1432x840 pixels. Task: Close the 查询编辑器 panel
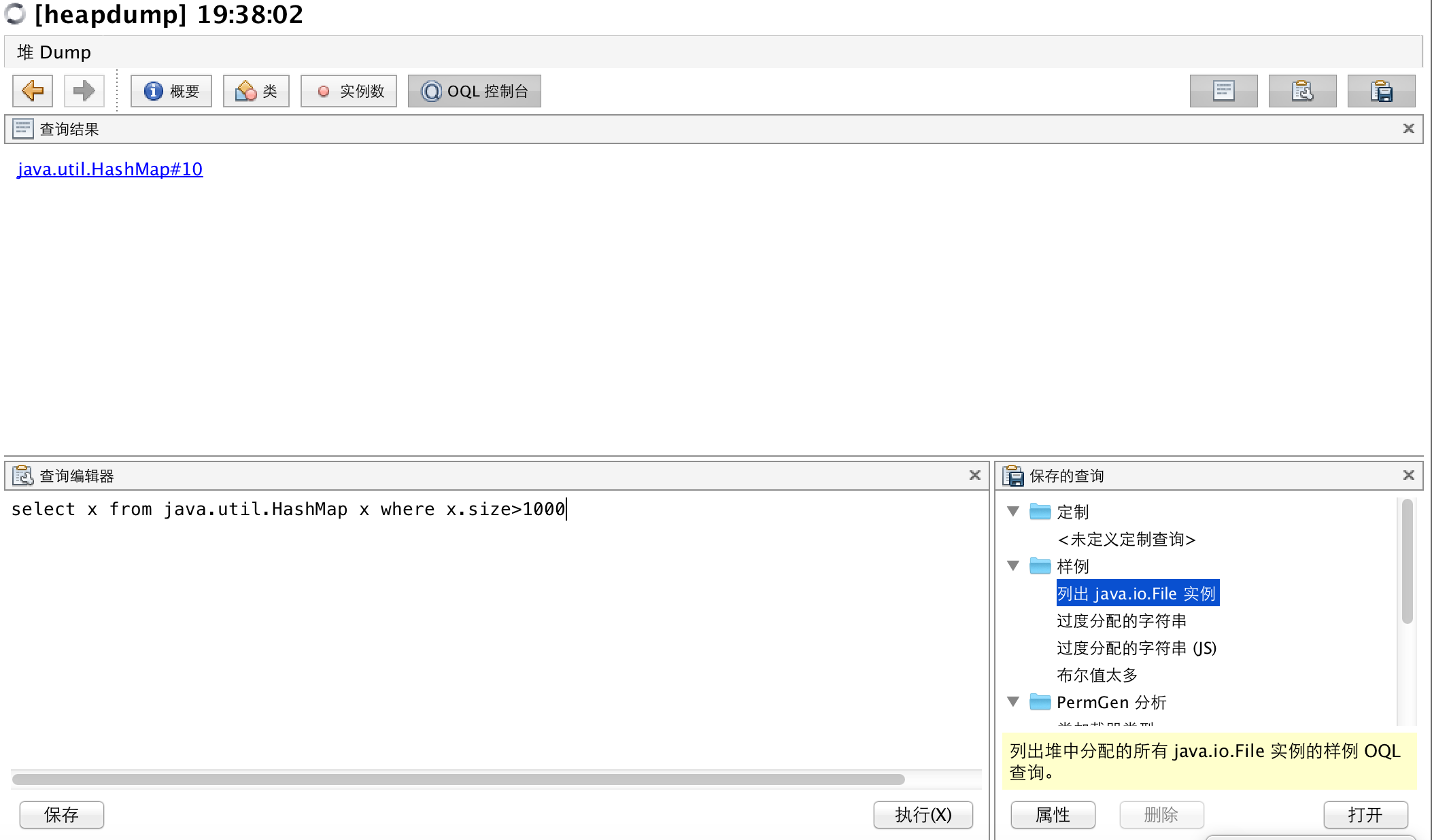pyautogui.click(x=975, y=475)
